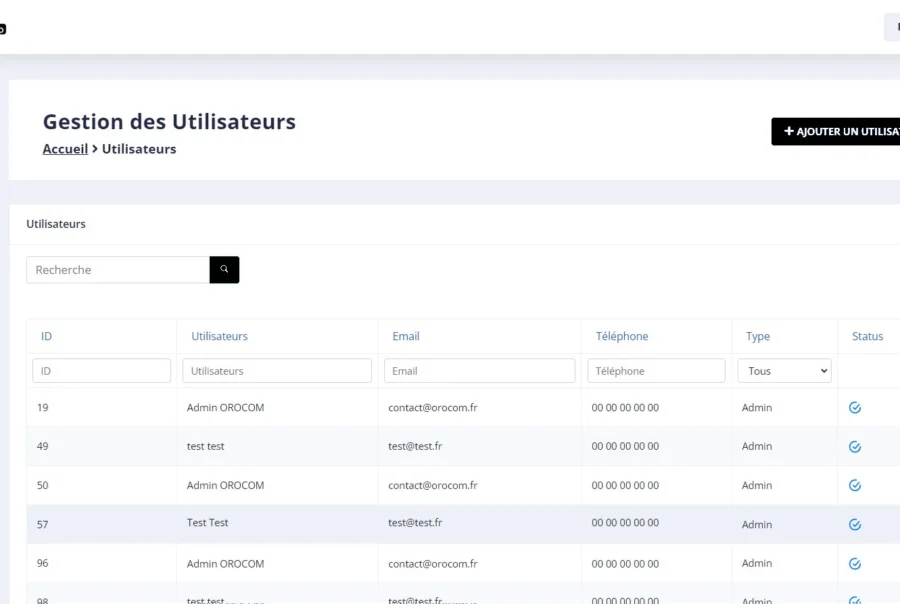
Task: Click the search magnifier button
Action: (224, 270)
